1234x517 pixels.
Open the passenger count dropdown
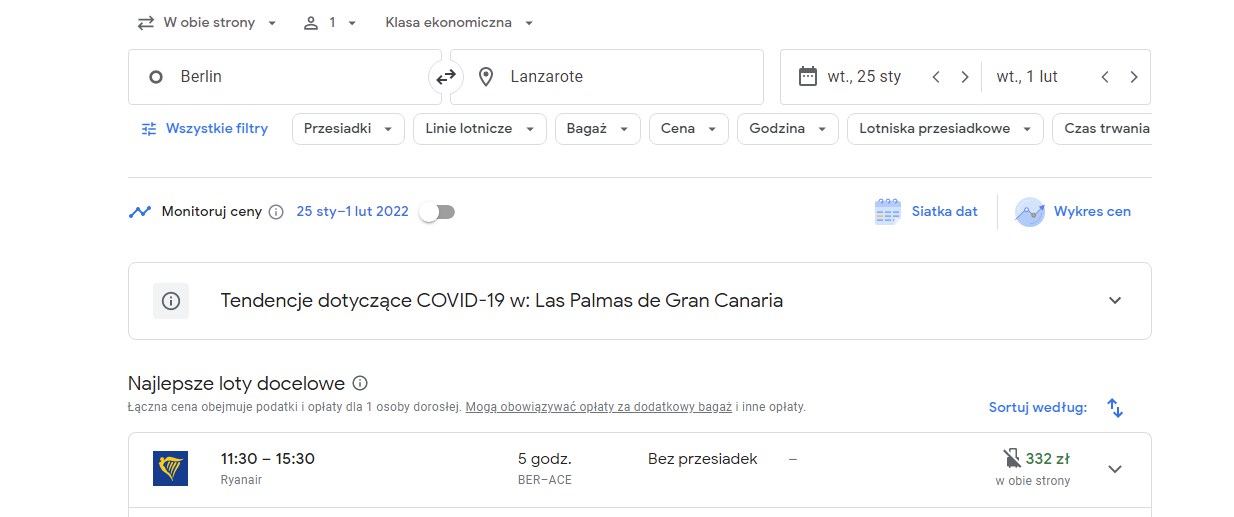coord(330,22)
